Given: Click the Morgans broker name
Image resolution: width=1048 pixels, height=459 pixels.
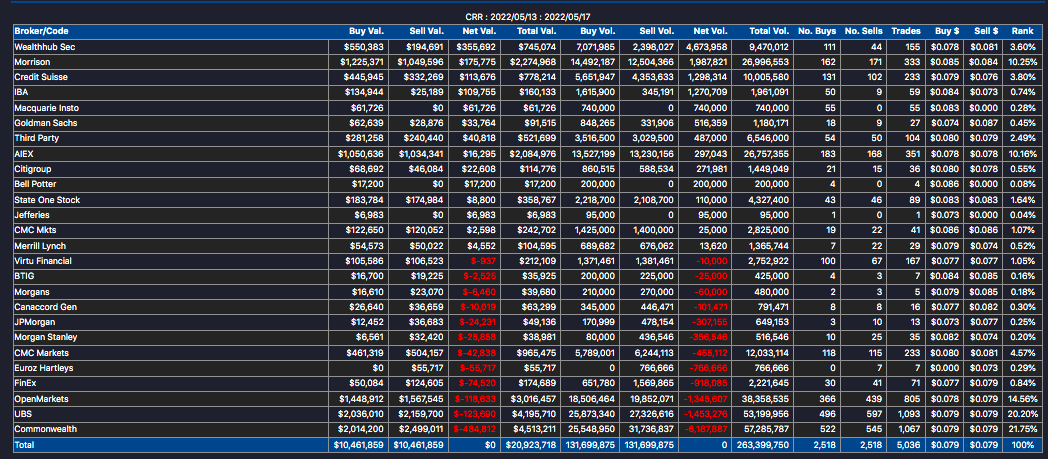Looking at the screenshot, I should [31, 291].
